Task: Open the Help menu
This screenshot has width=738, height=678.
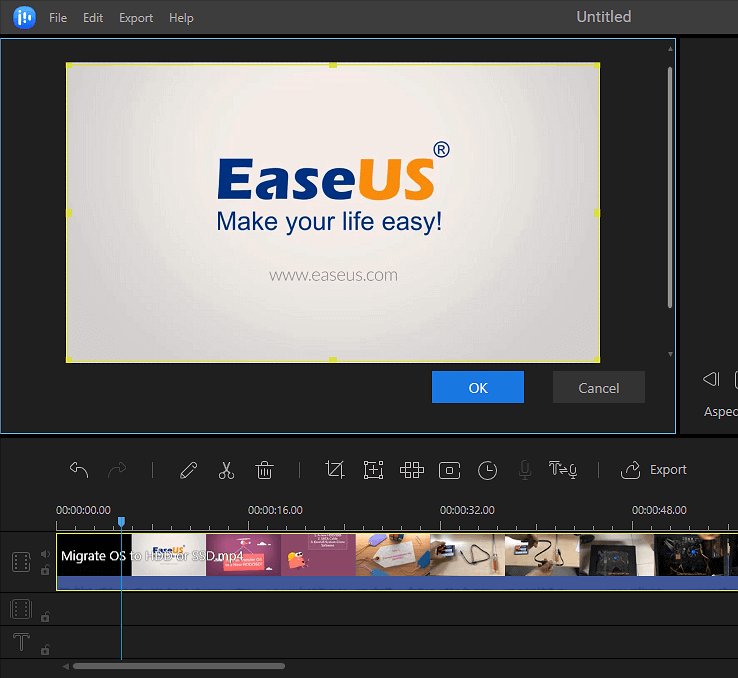Action: [x=181, y=18]
